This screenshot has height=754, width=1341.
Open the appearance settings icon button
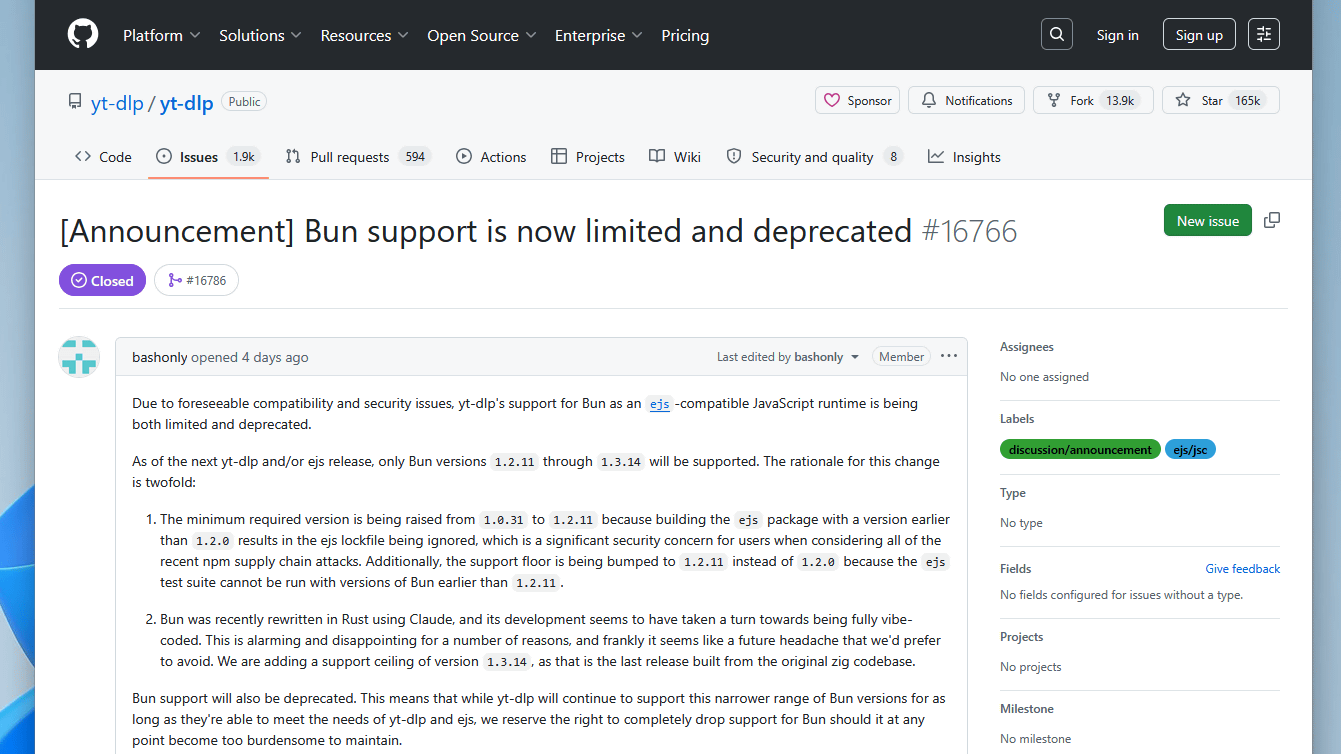[x=1264, y=35]
